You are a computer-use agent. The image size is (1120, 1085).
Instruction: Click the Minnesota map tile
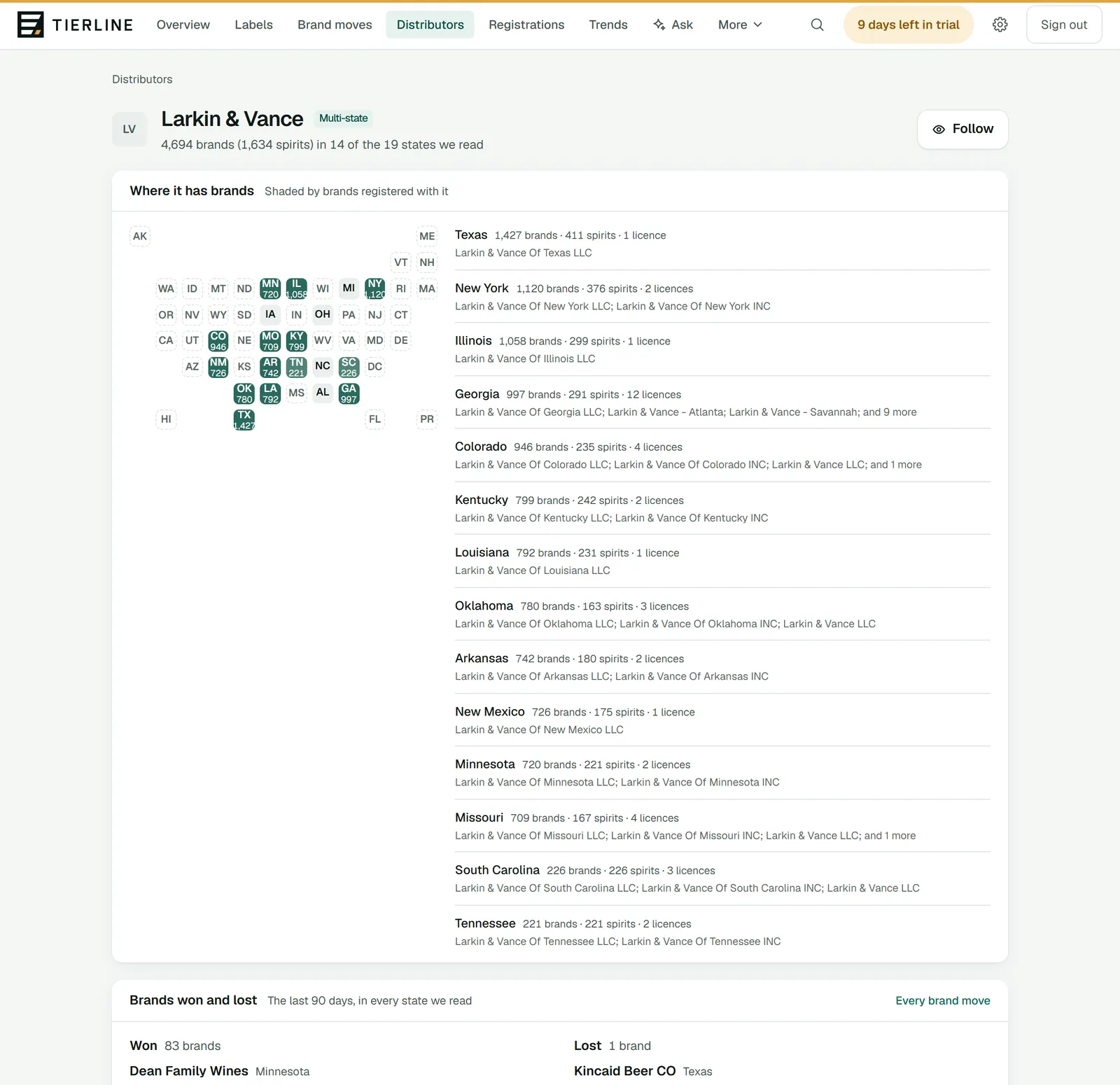[x=270, y=288]
